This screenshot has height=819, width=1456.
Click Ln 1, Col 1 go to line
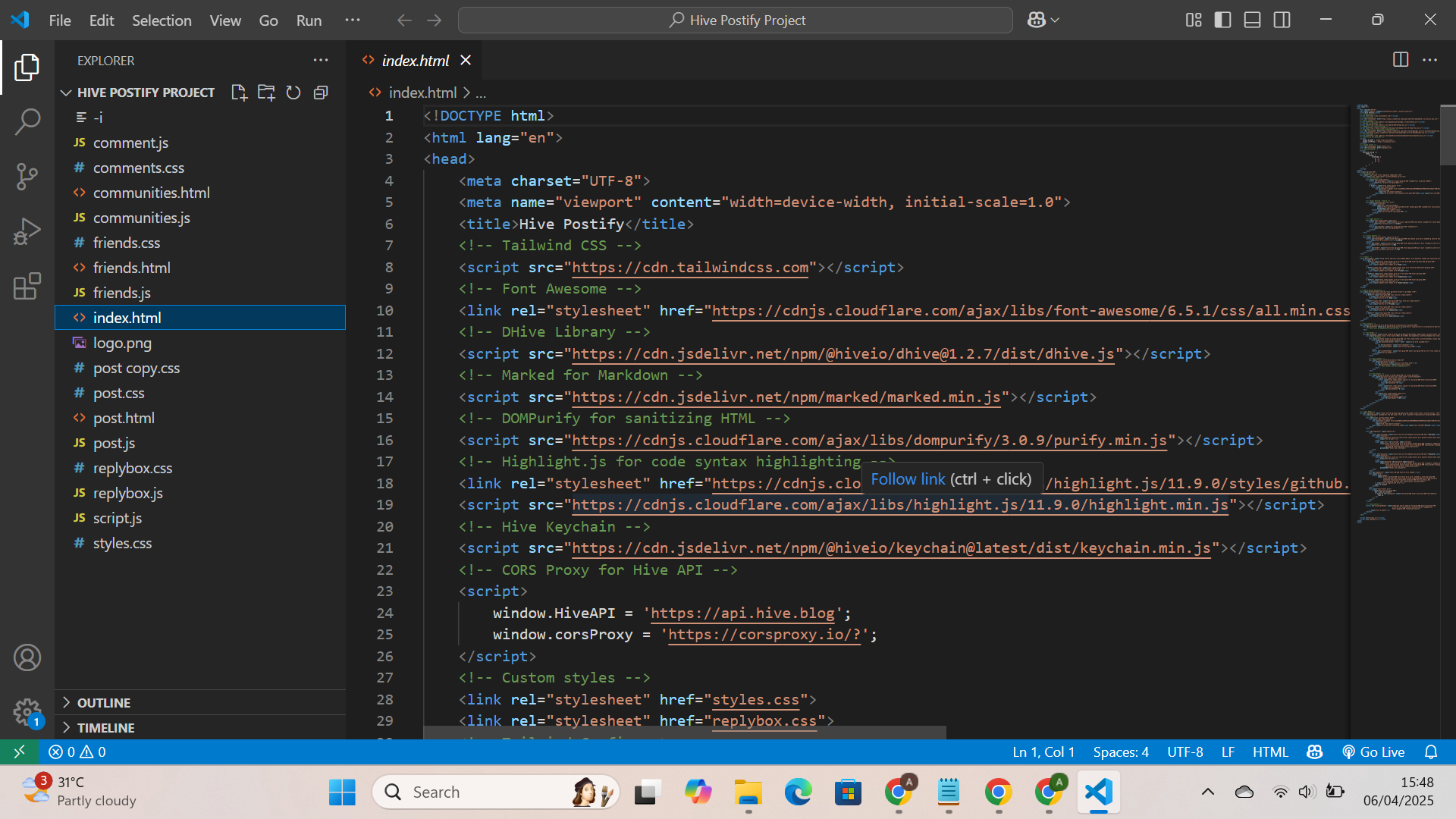[1043, 752]
